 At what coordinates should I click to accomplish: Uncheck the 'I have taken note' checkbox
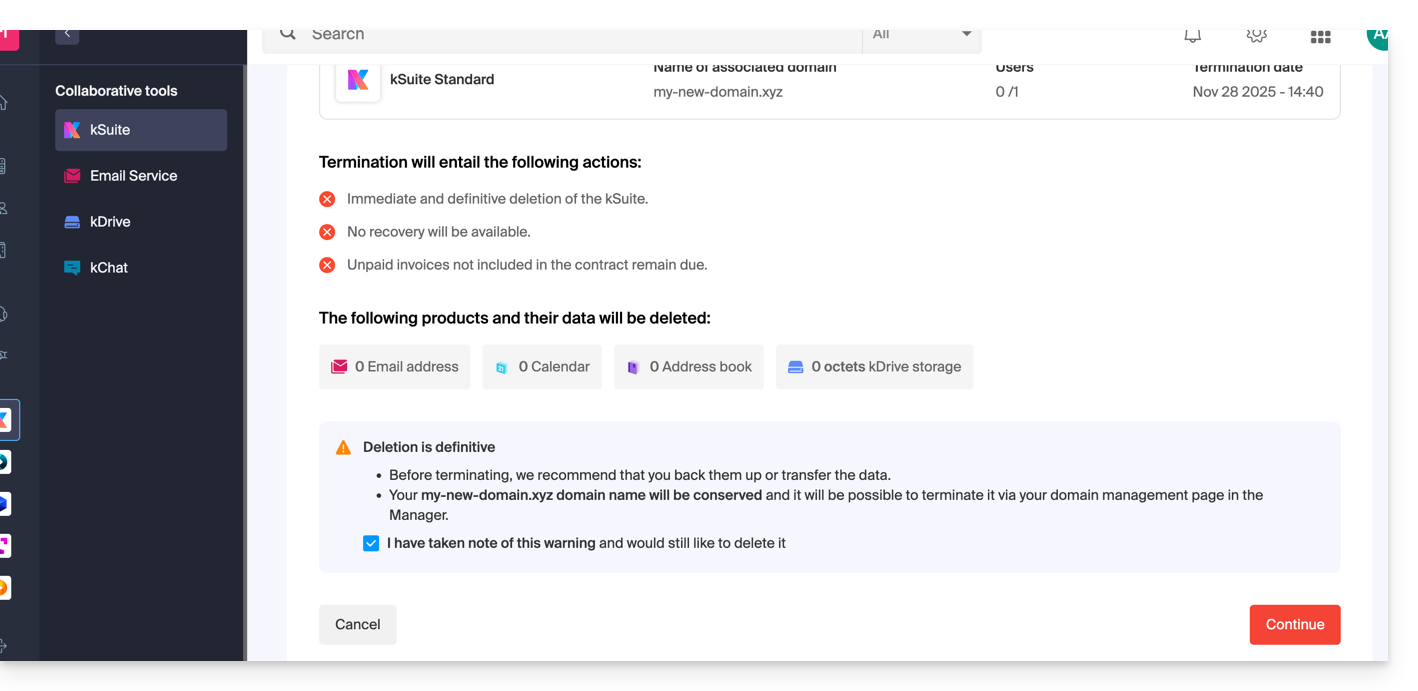click(371, 544)
